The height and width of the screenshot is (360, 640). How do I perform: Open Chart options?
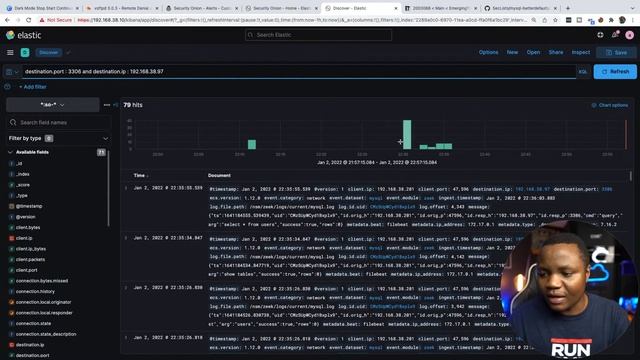point(609,105)
